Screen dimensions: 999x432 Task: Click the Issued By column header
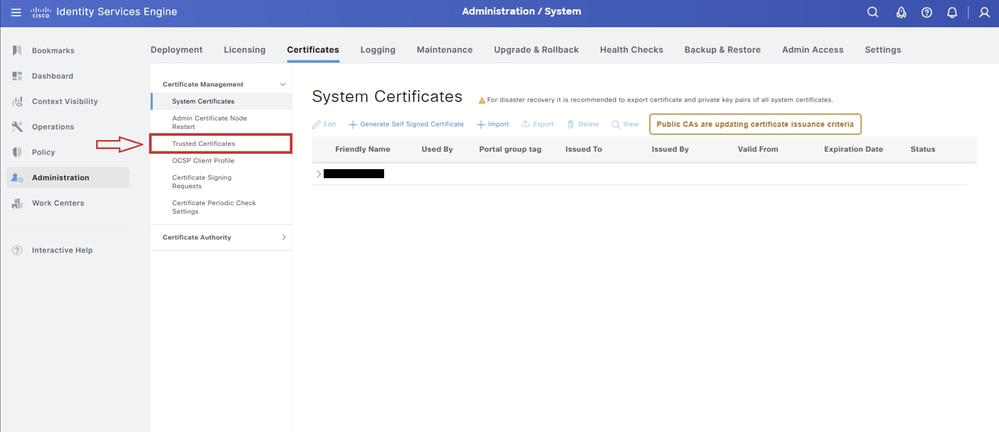coord(670,149)
